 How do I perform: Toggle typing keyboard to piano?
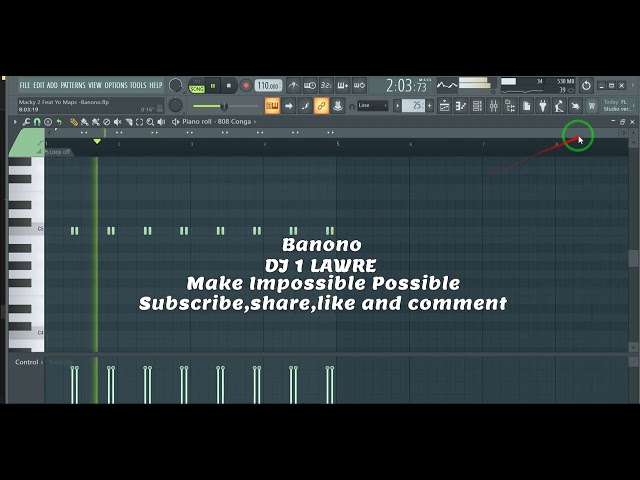[x=272, y=106]
